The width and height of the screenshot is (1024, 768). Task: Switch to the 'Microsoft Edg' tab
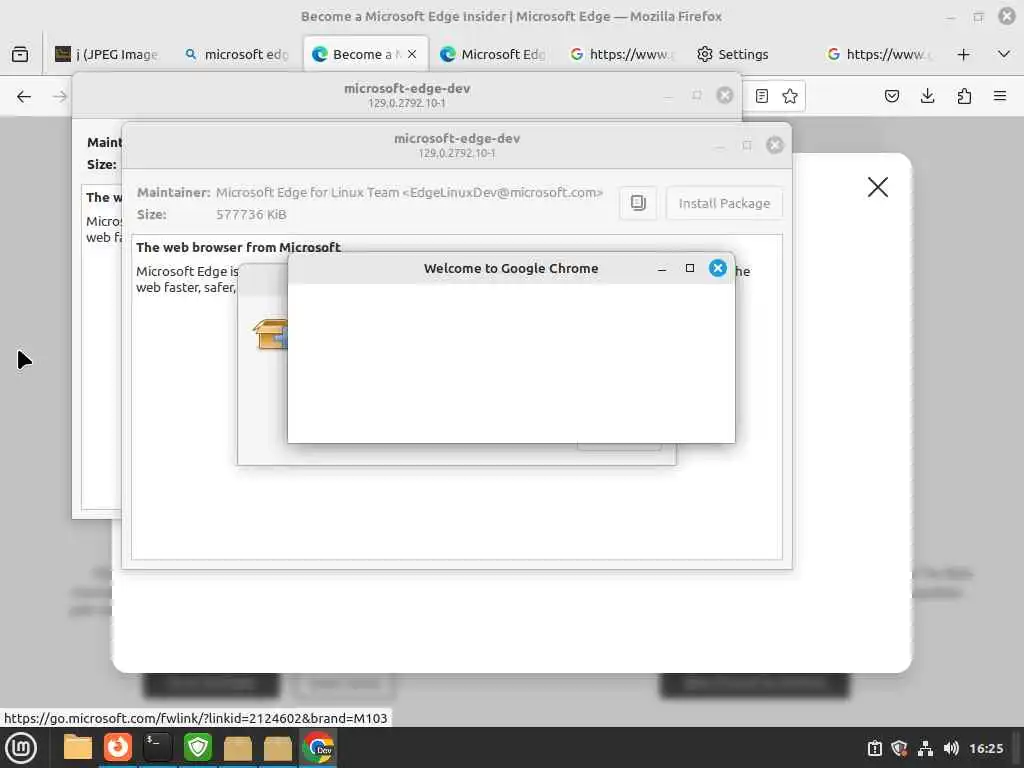coord(493,54)
